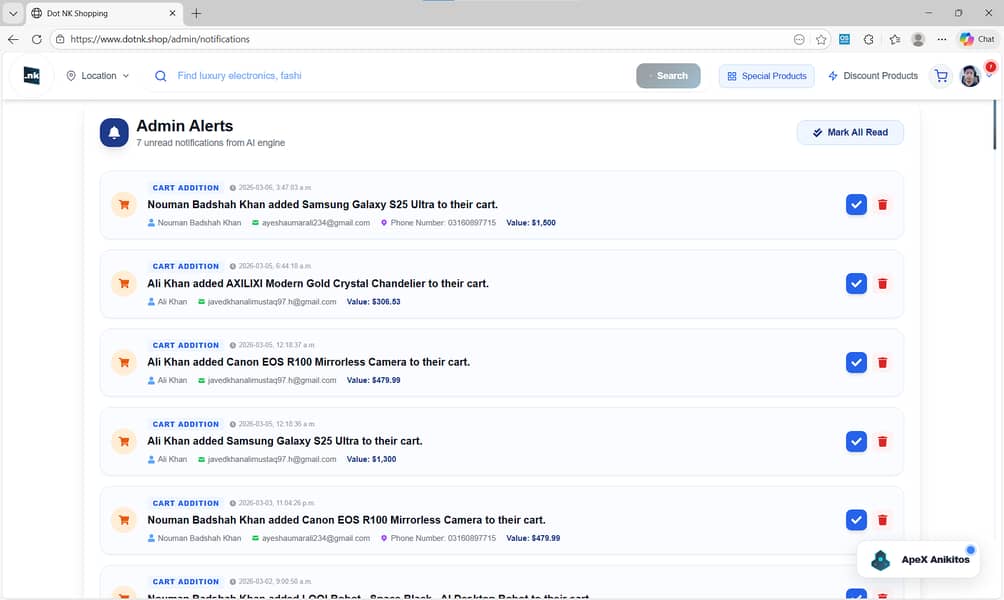Open browser profile icon

918,39
